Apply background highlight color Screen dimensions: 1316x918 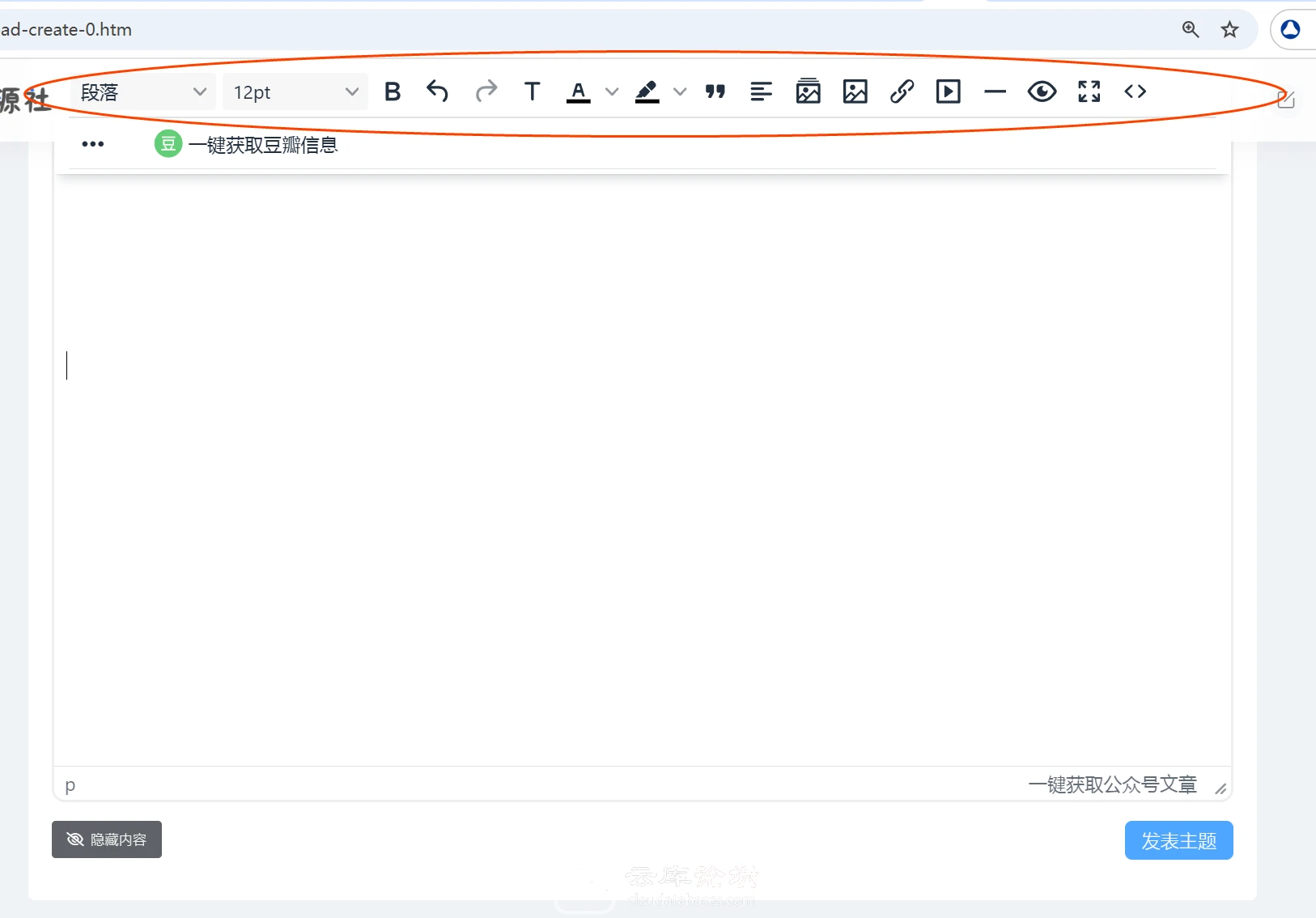coord(647,91)
